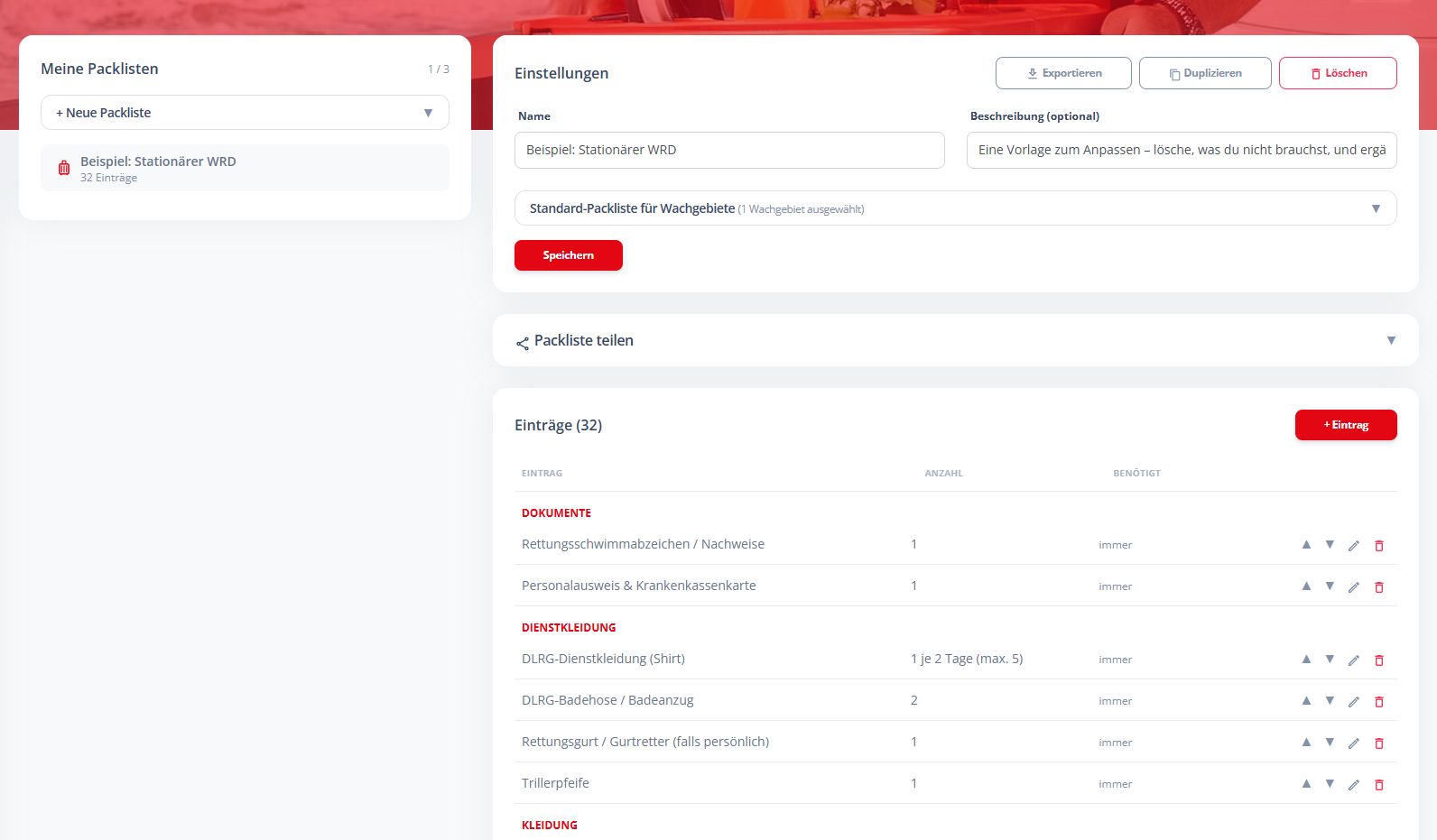Click the Trillerpfeife entry name
1437x840 pixels.
tap(555, 783)
